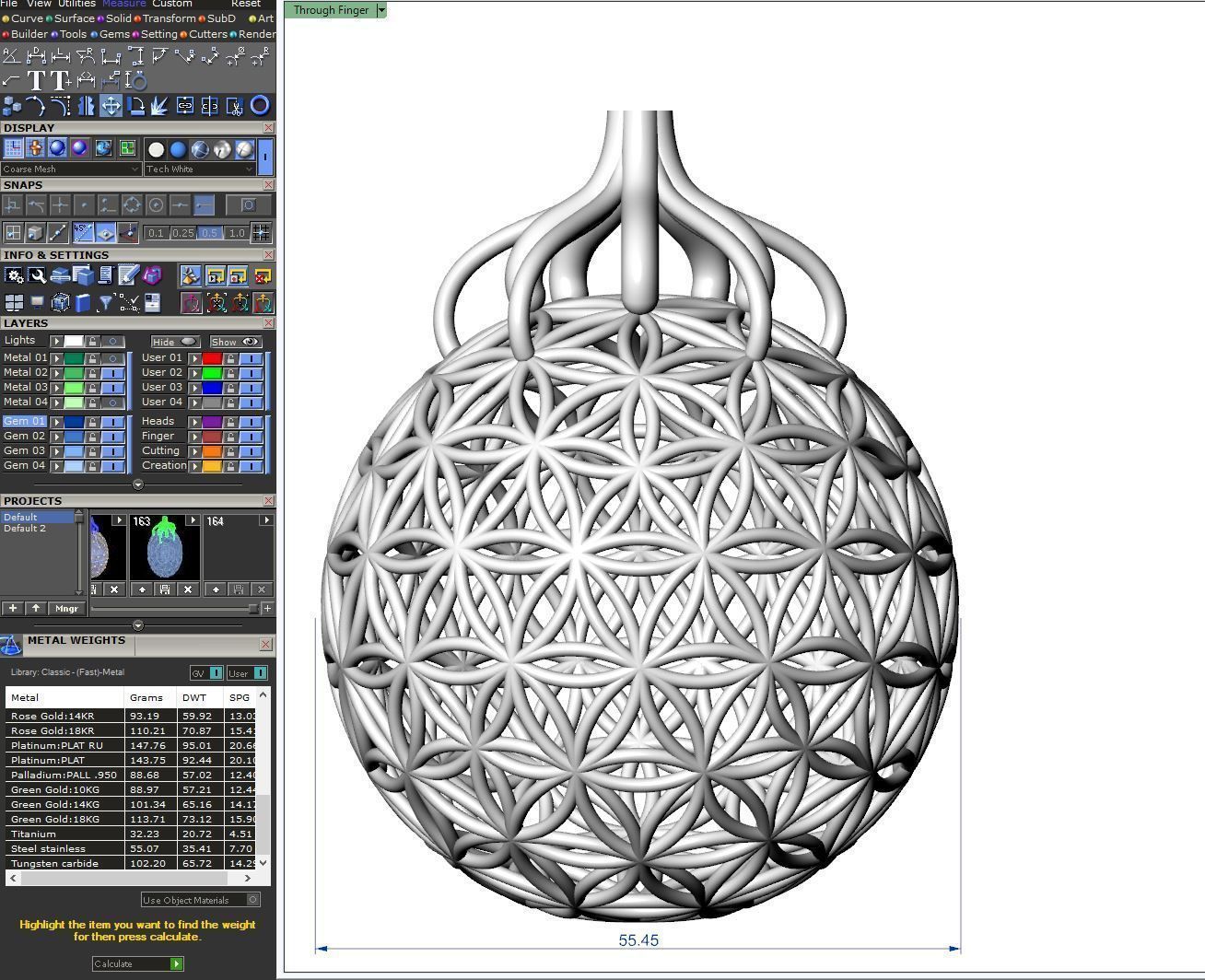Click the four-viewport layout icon

(14, 303)
